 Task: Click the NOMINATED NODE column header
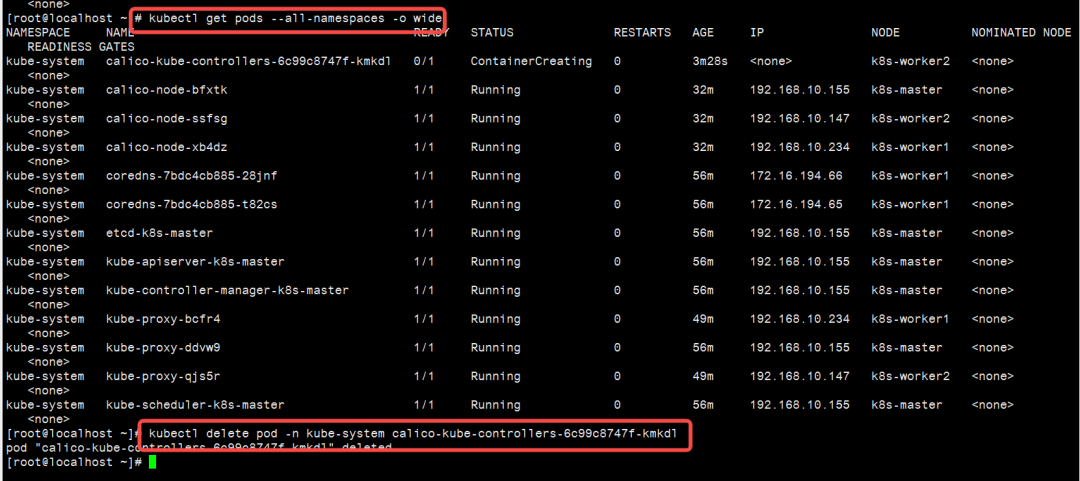1020,33
